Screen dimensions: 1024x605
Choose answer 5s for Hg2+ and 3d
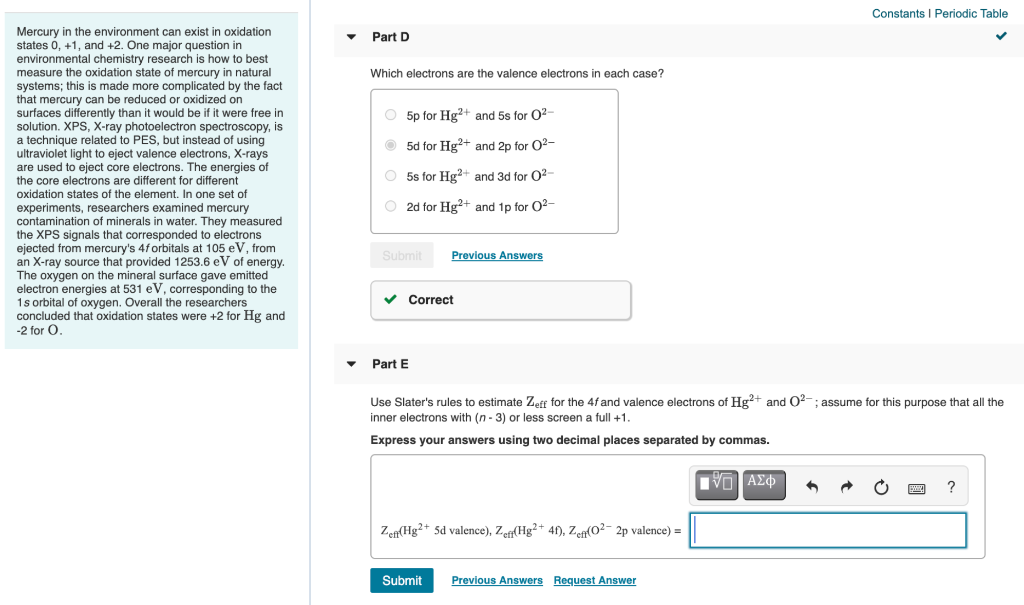pyautogui.click(x=390, y=175)
